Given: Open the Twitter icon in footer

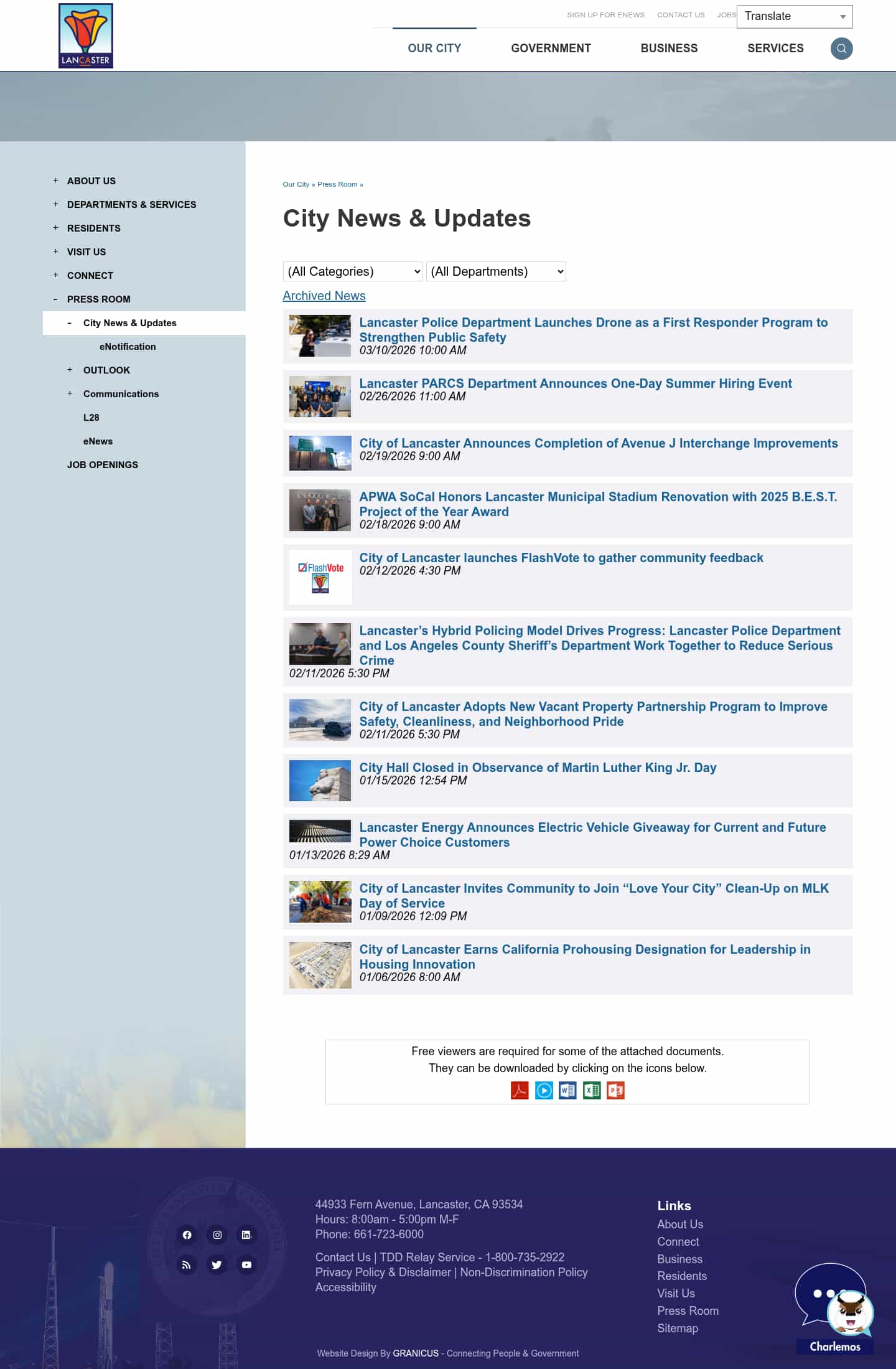Looking at the screenshot, I should pos(217,1264).
